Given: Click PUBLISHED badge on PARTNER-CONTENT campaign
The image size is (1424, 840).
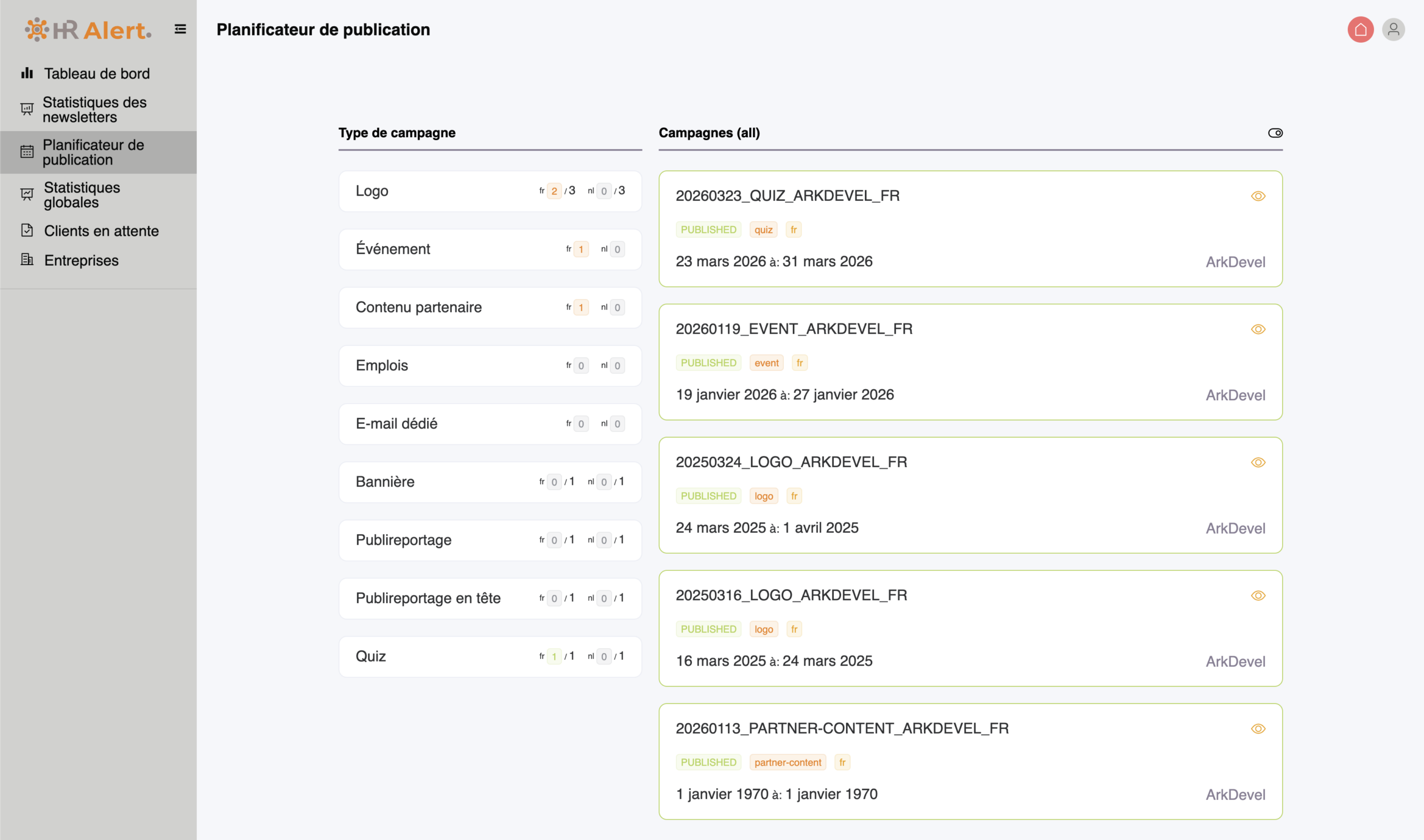Looking at the screenshot, I should coord(708,763).
